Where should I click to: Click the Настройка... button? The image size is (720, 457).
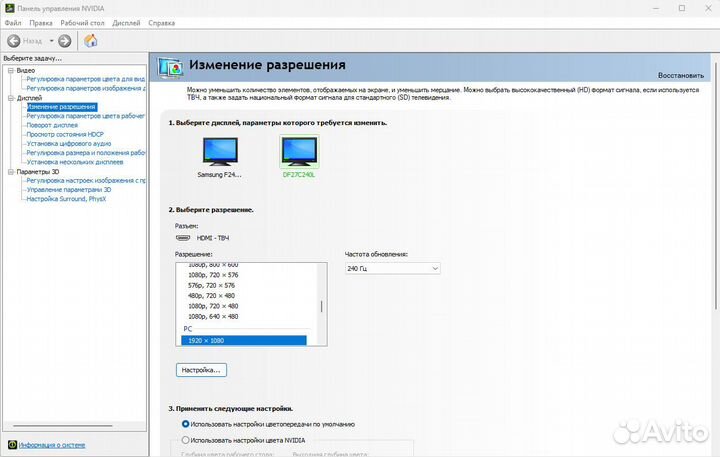(x=201, y=370)
